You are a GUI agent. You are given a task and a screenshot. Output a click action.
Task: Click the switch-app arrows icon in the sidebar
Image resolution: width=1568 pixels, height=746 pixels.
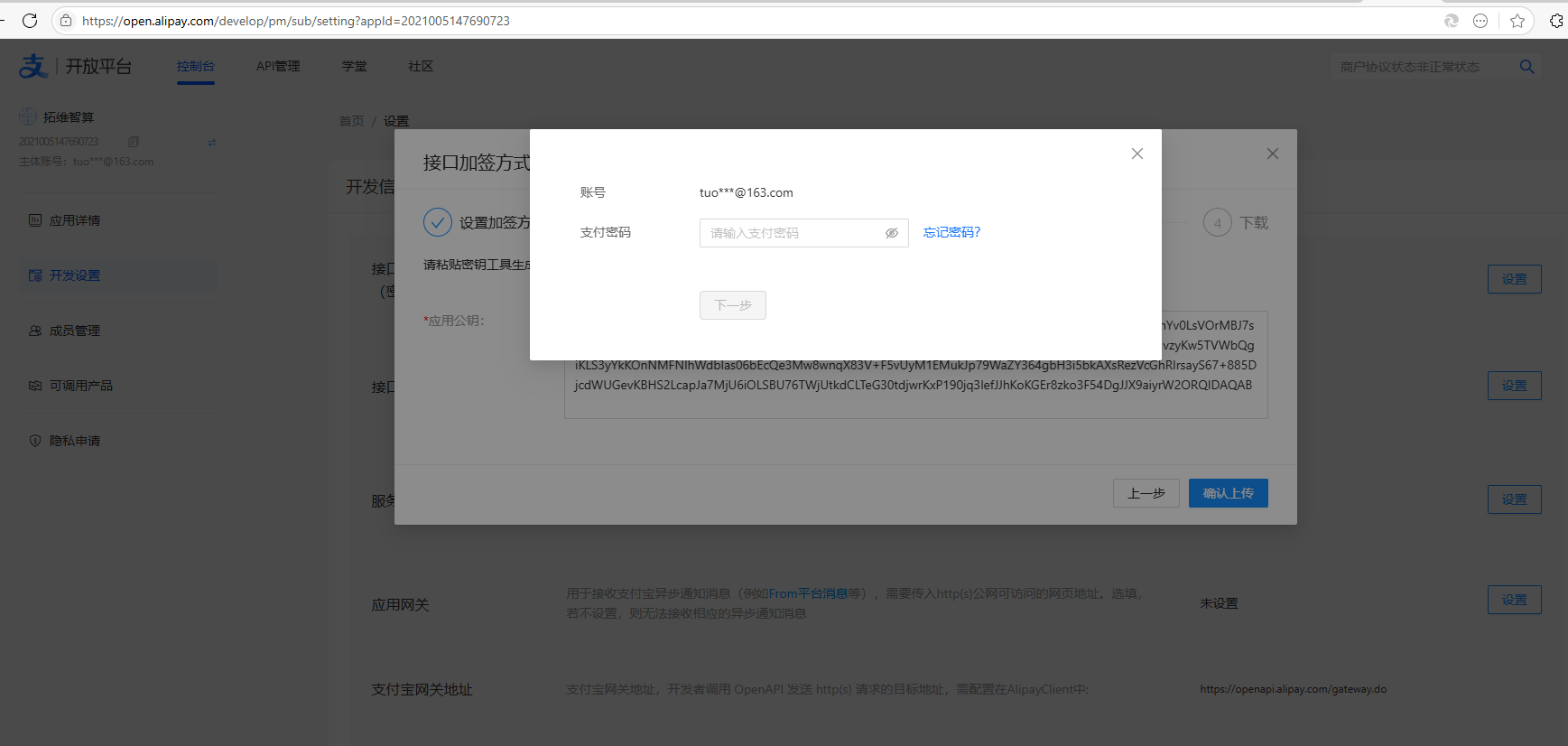(x=212, y=142)
